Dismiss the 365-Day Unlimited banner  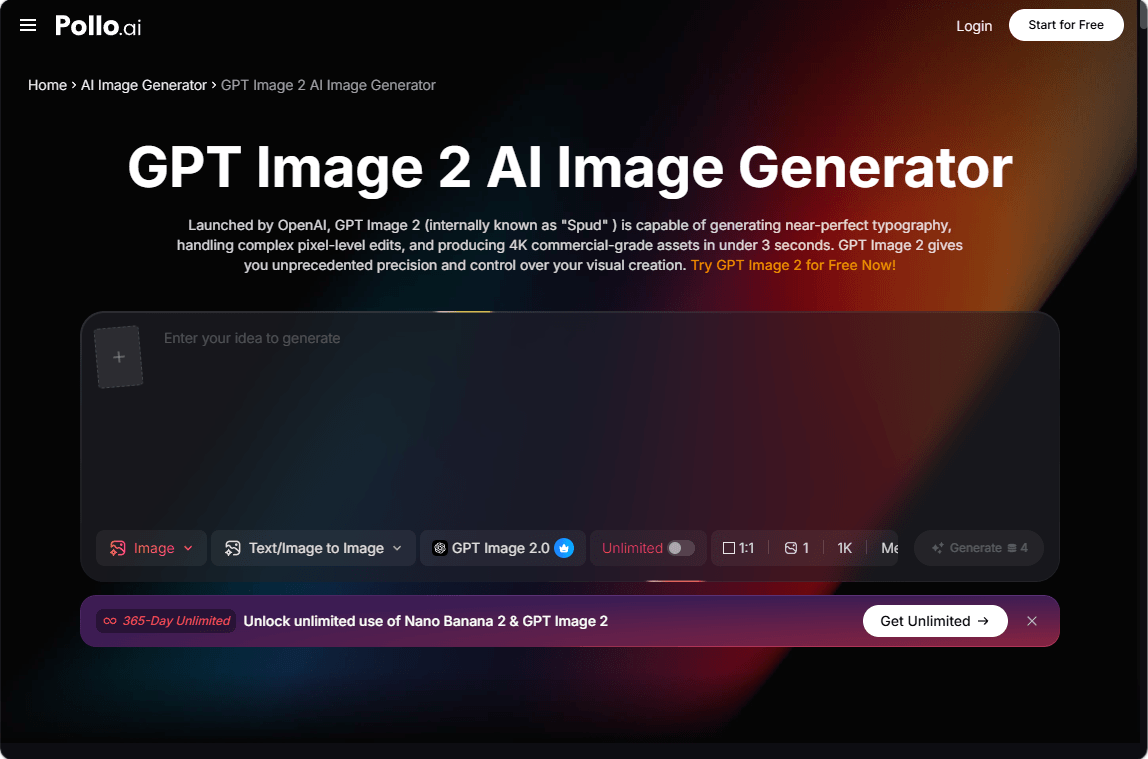click(x=1032, y=621)
